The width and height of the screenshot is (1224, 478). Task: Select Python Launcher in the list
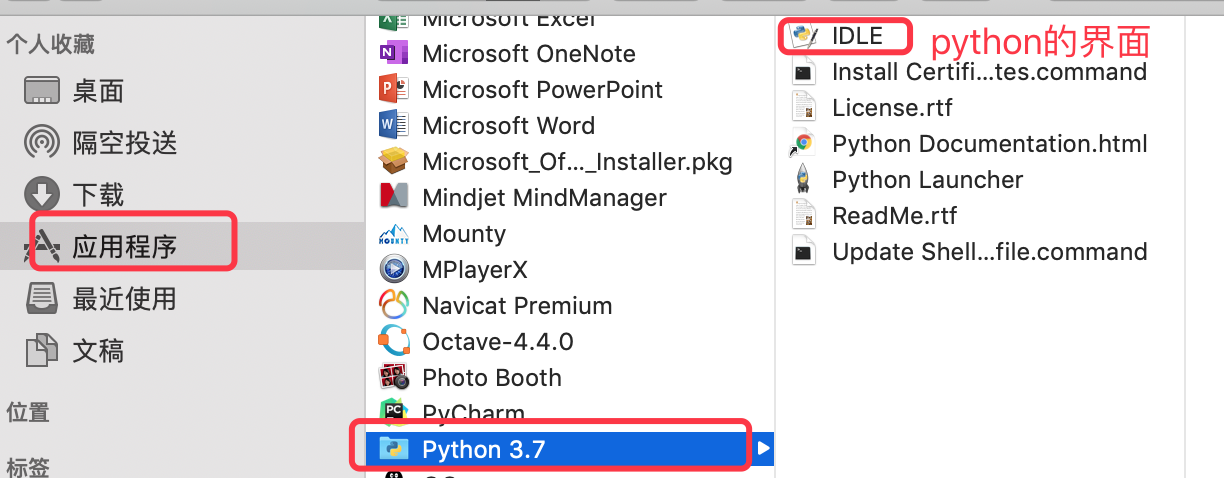click(x=928, y=180)
